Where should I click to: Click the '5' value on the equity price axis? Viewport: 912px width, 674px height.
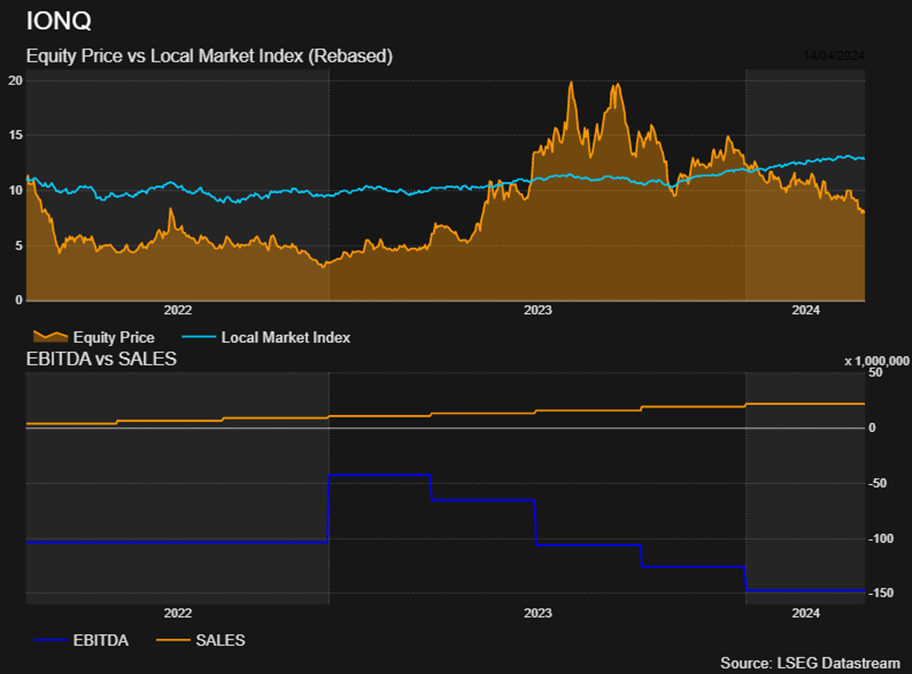click(19, 246)
